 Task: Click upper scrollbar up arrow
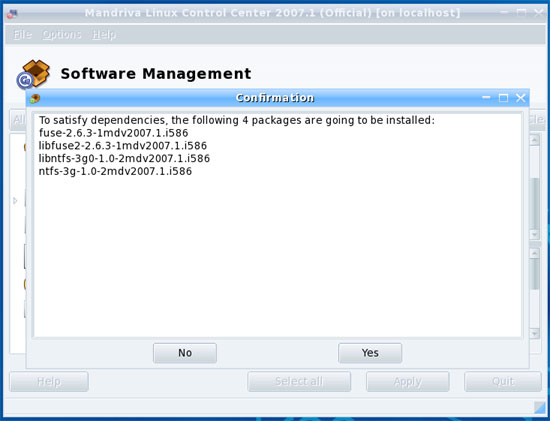(x=534, y=140)
